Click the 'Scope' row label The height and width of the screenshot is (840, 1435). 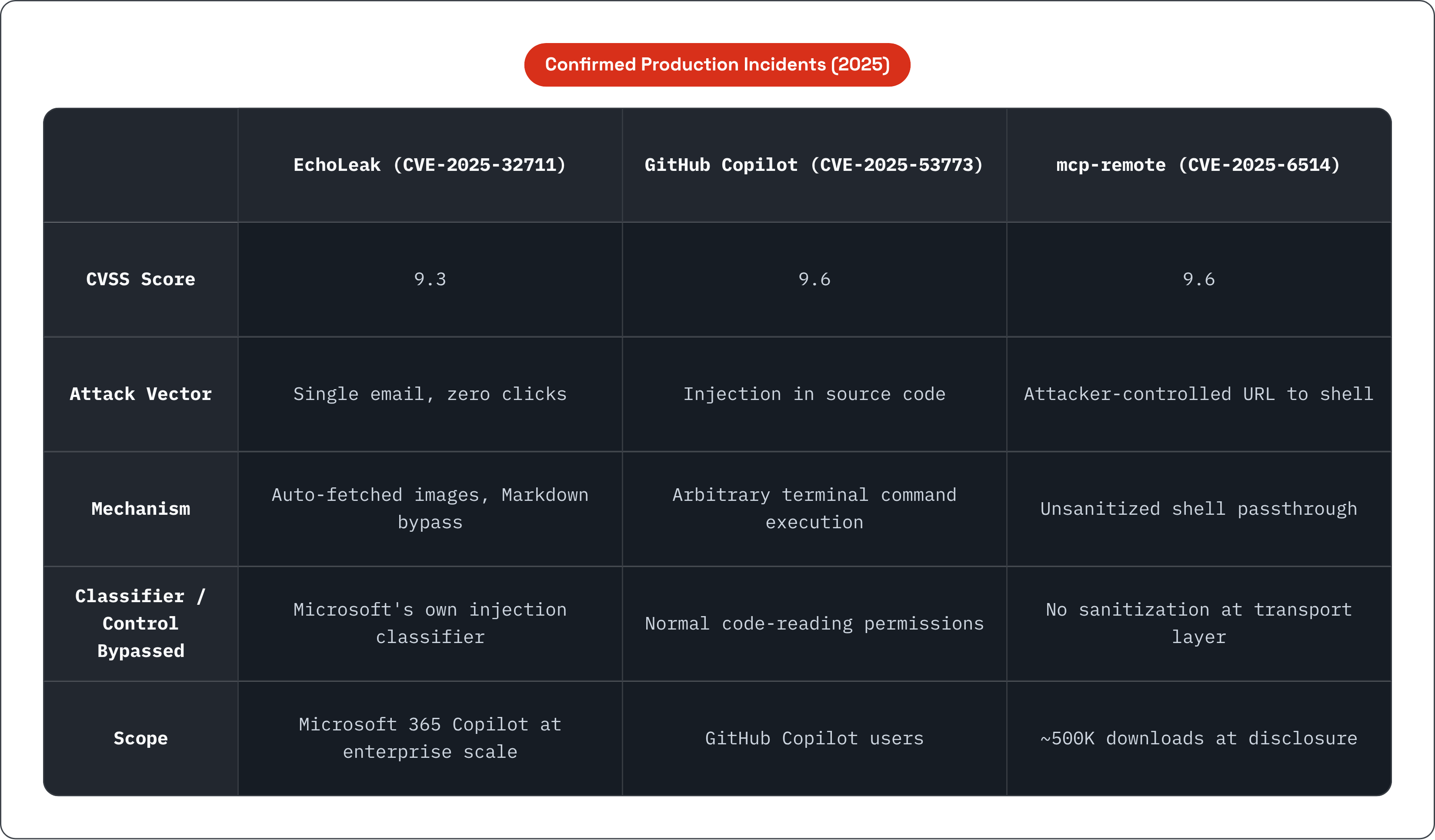tap(140, 739)
